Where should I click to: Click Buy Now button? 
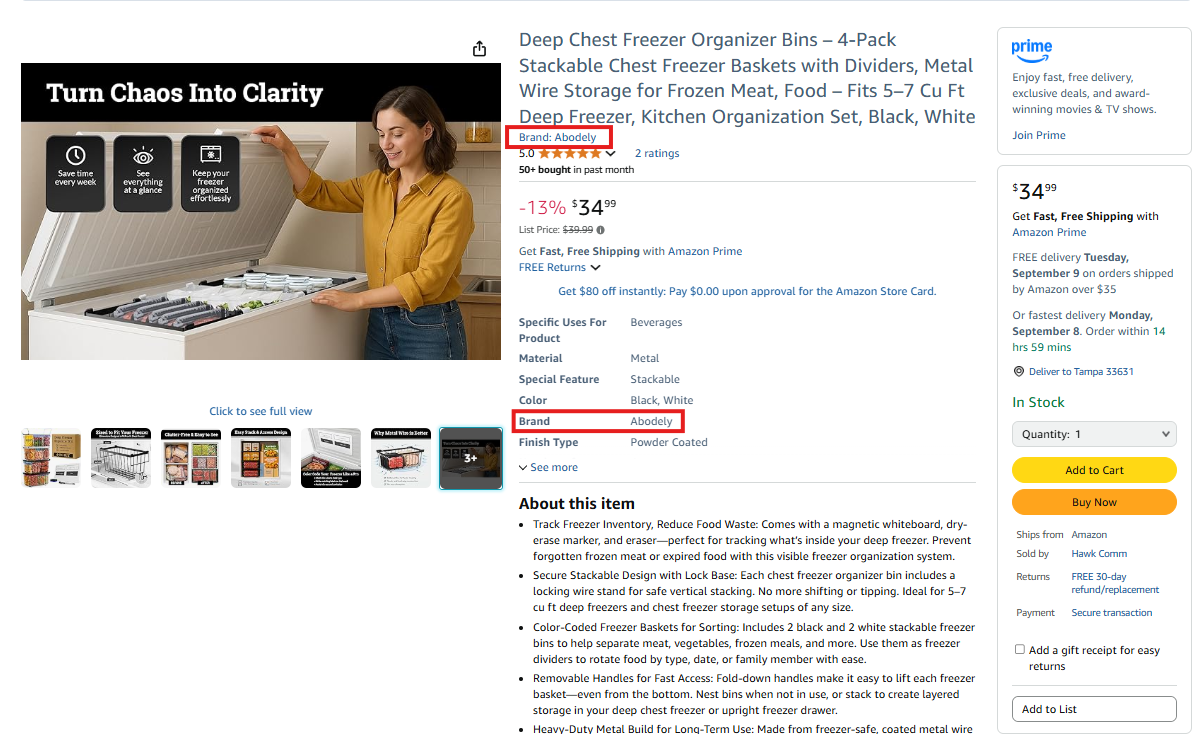coord(1094,502)
